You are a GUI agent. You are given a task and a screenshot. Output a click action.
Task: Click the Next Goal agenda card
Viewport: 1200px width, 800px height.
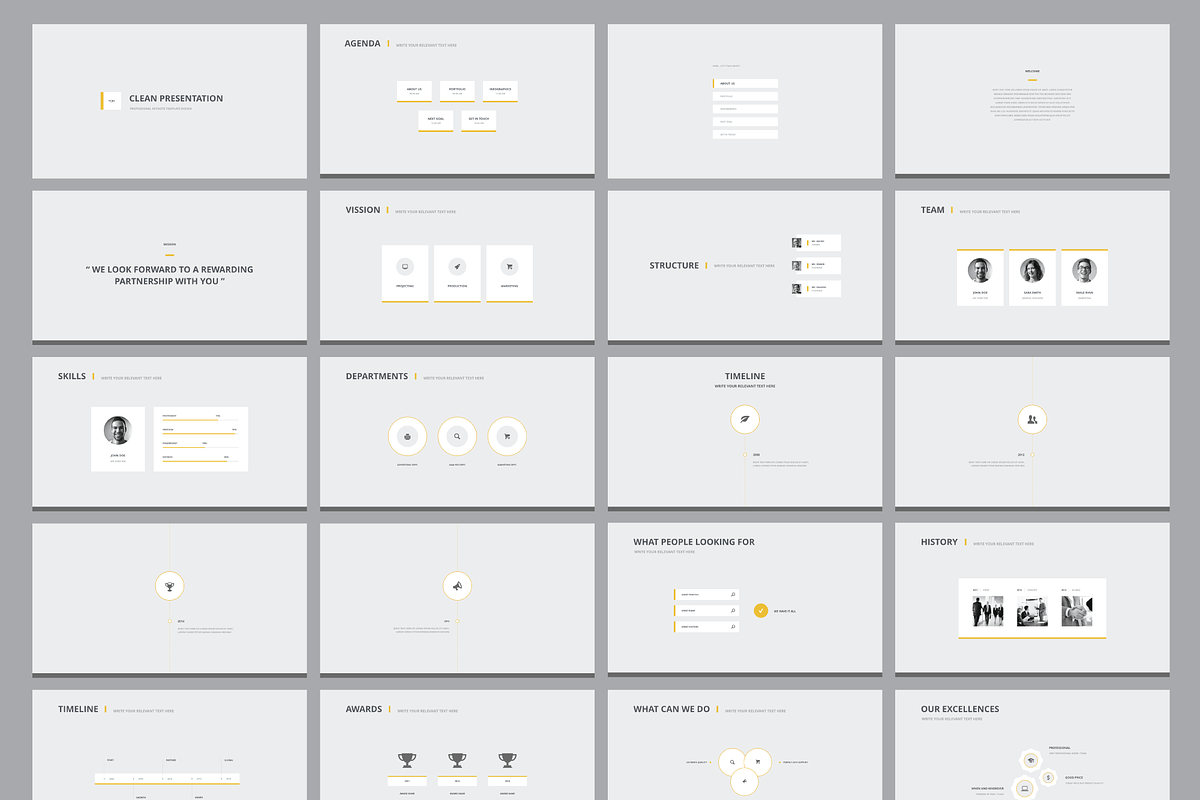pos(436,121)
